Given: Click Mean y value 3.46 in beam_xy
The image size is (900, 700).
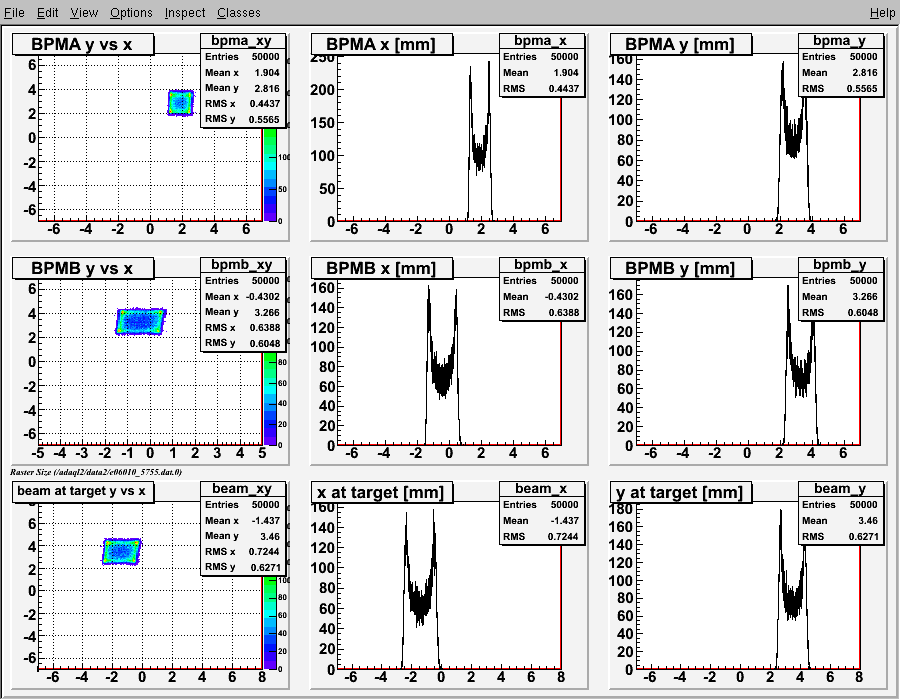Looking at the screenshot, I should (270, 536).
